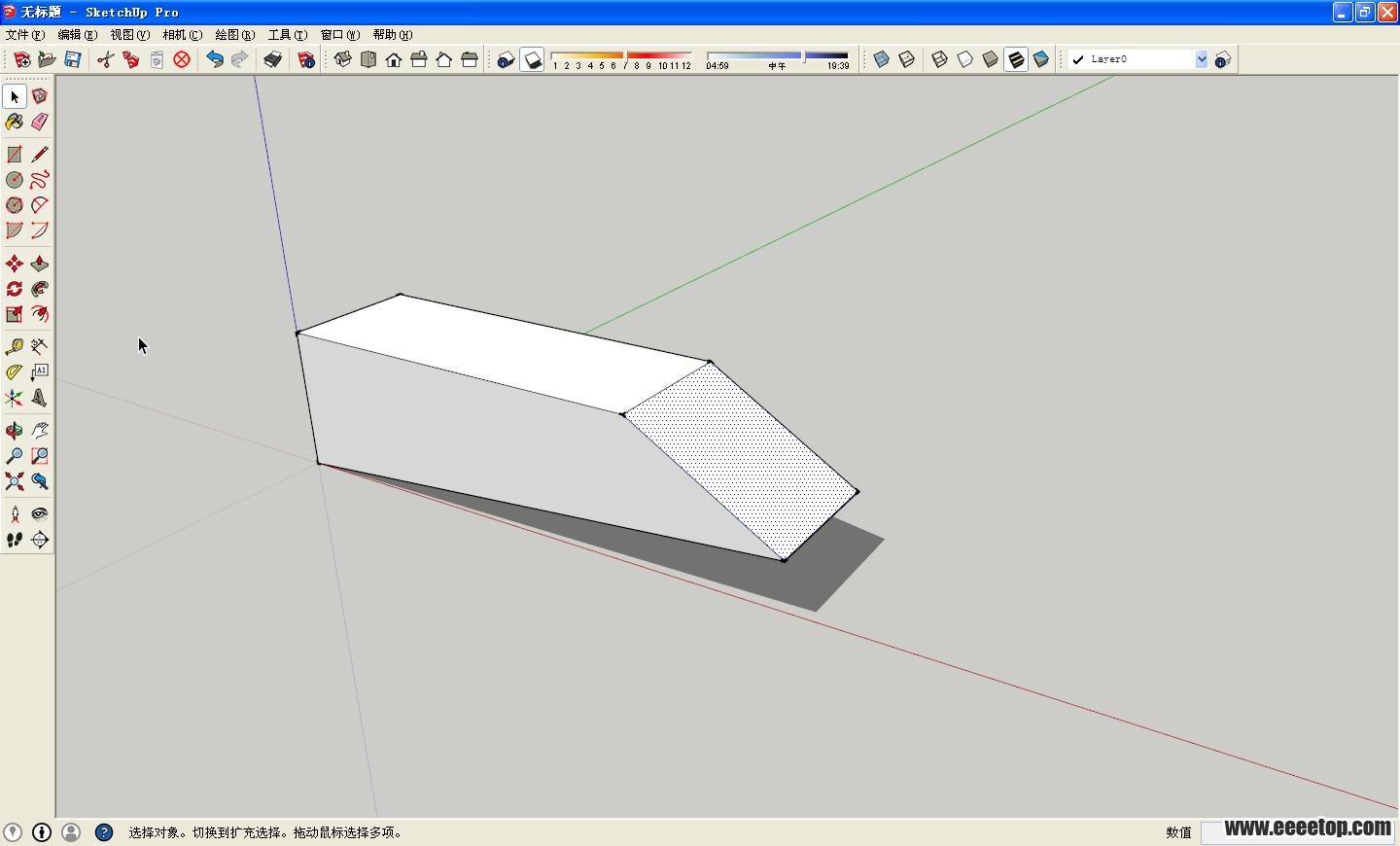Image resolution: width=1400 pixels, height=846 pixels.
Task: Expand the Layer0 layer dropdown
Action: click(x=1202, y=59)
